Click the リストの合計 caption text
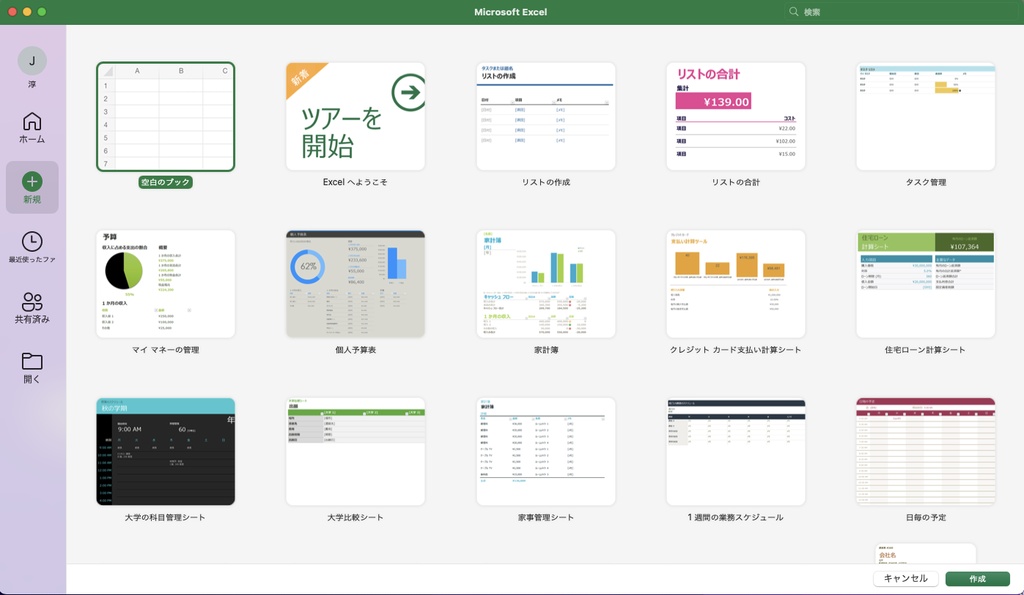The width and height of the screenshot is (1024, 595). coord(736,182)
